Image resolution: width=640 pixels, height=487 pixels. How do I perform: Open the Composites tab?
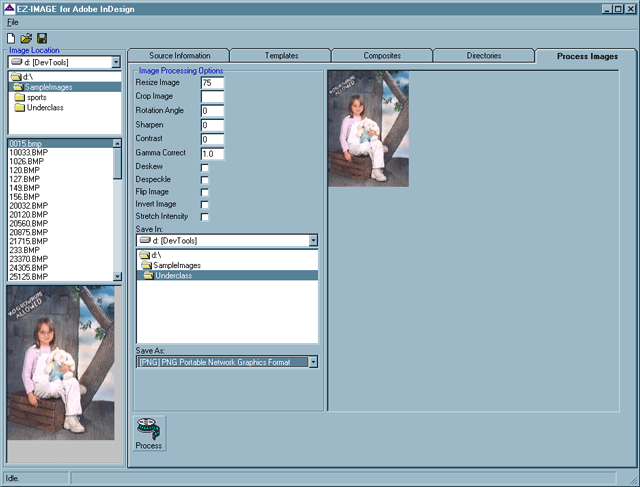[382, 56]
